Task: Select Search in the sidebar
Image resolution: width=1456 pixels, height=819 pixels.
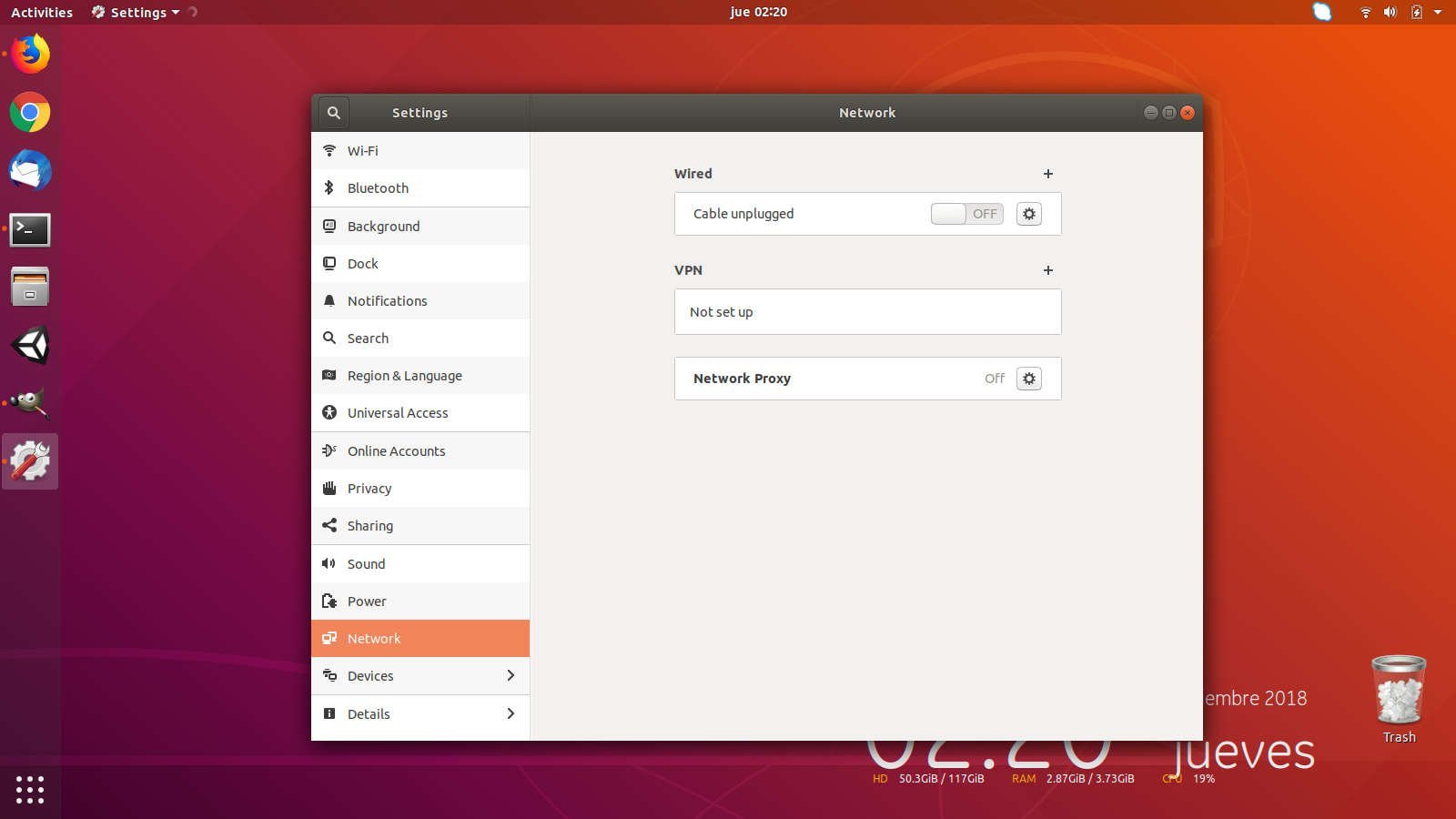Action: click(x=420, y=338)
